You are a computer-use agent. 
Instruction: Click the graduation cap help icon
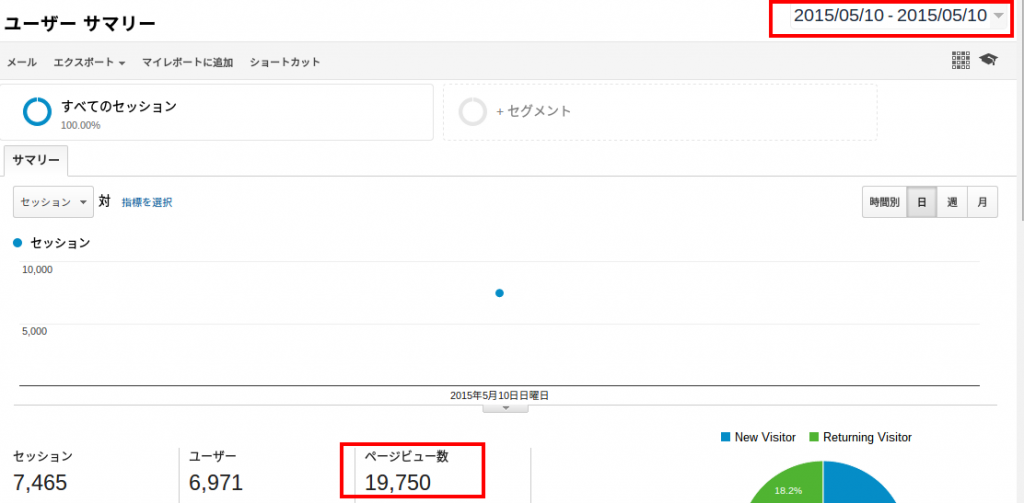[x=988, y=60]
